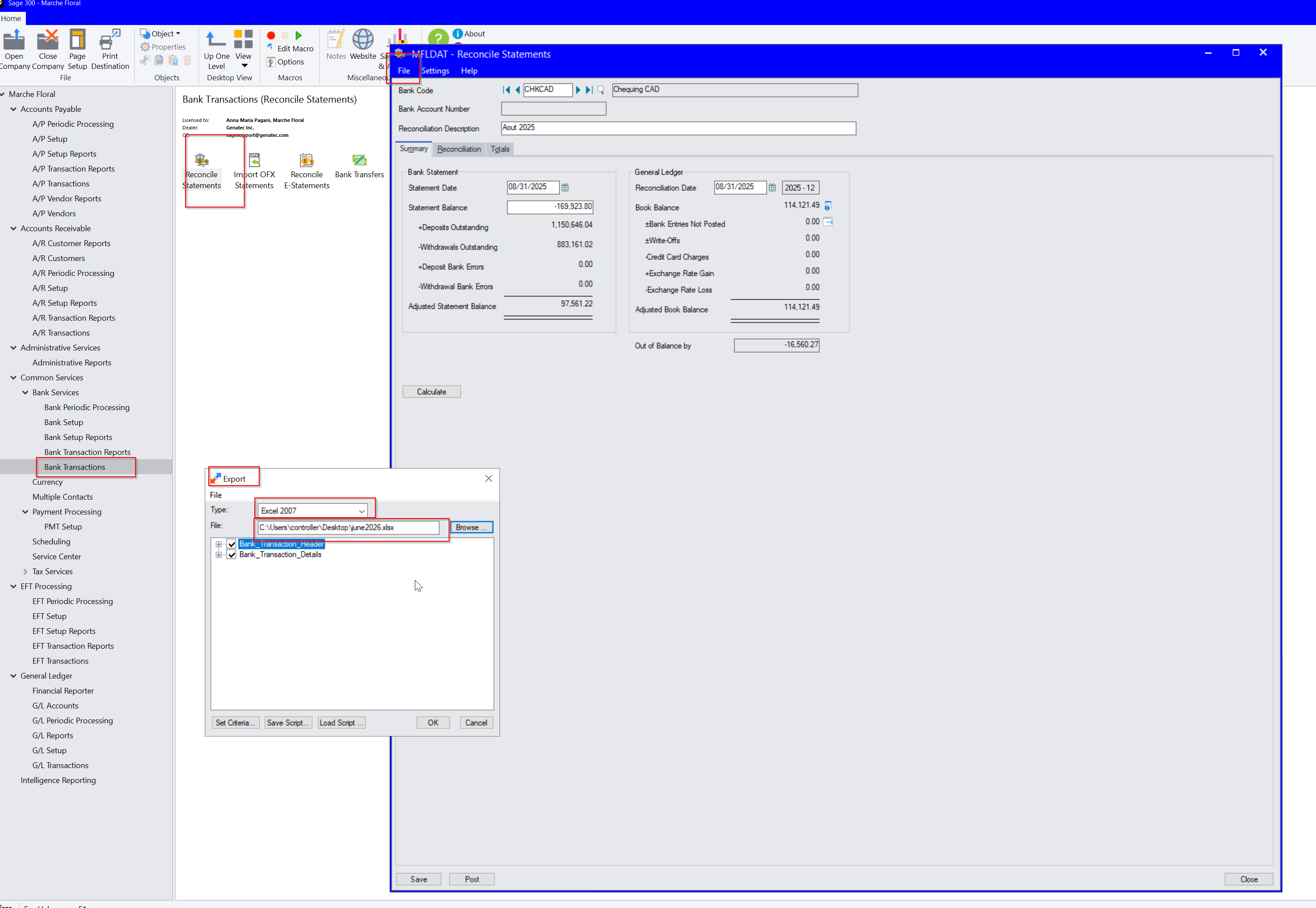Click the Book Balance drill-down icon
The width and height of the screenshot is (1316, 908).
point(828,205)
